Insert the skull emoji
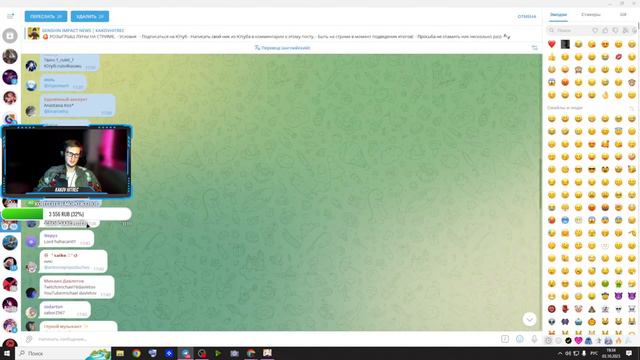Image resolution: width=640 pixels, height=360 pixels. pos(618,309)
